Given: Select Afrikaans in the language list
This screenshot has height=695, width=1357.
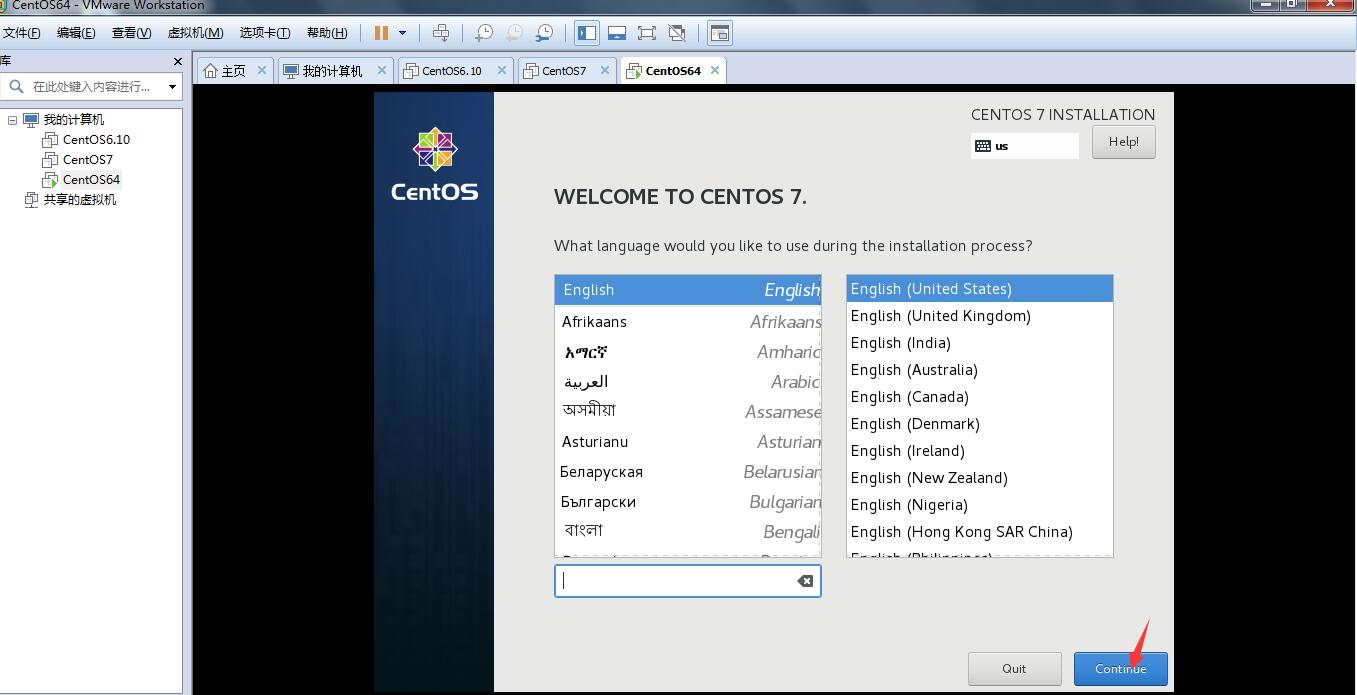Looking at the screenshot, I should (x=688, y=322).
